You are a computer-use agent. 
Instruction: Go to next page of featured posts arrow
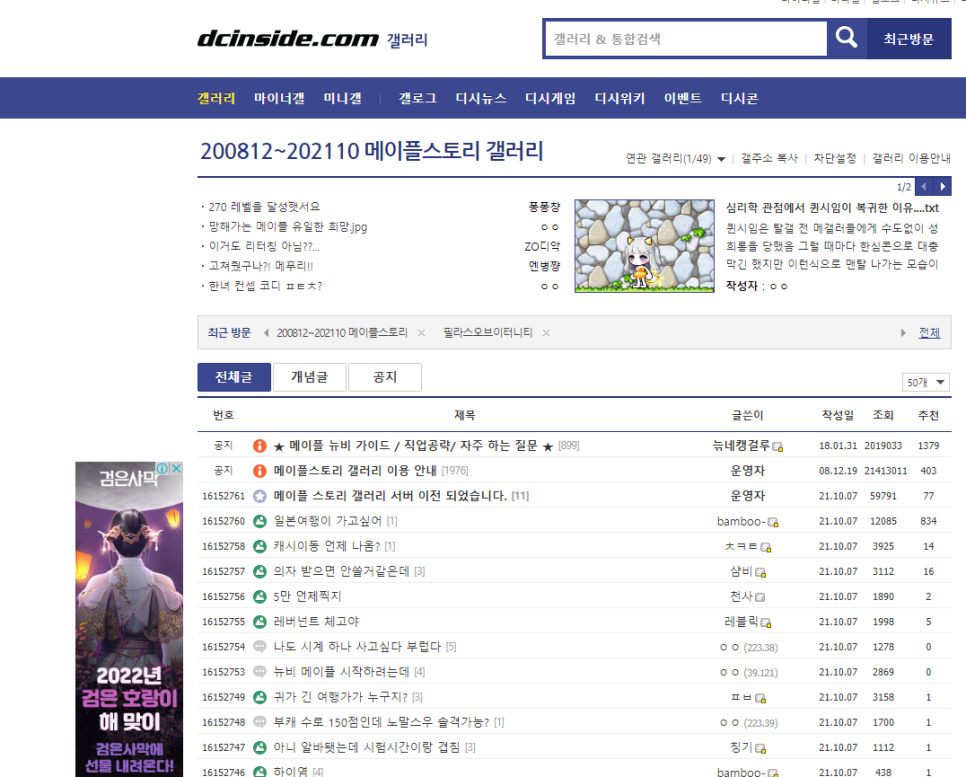(x=943, y=186)
